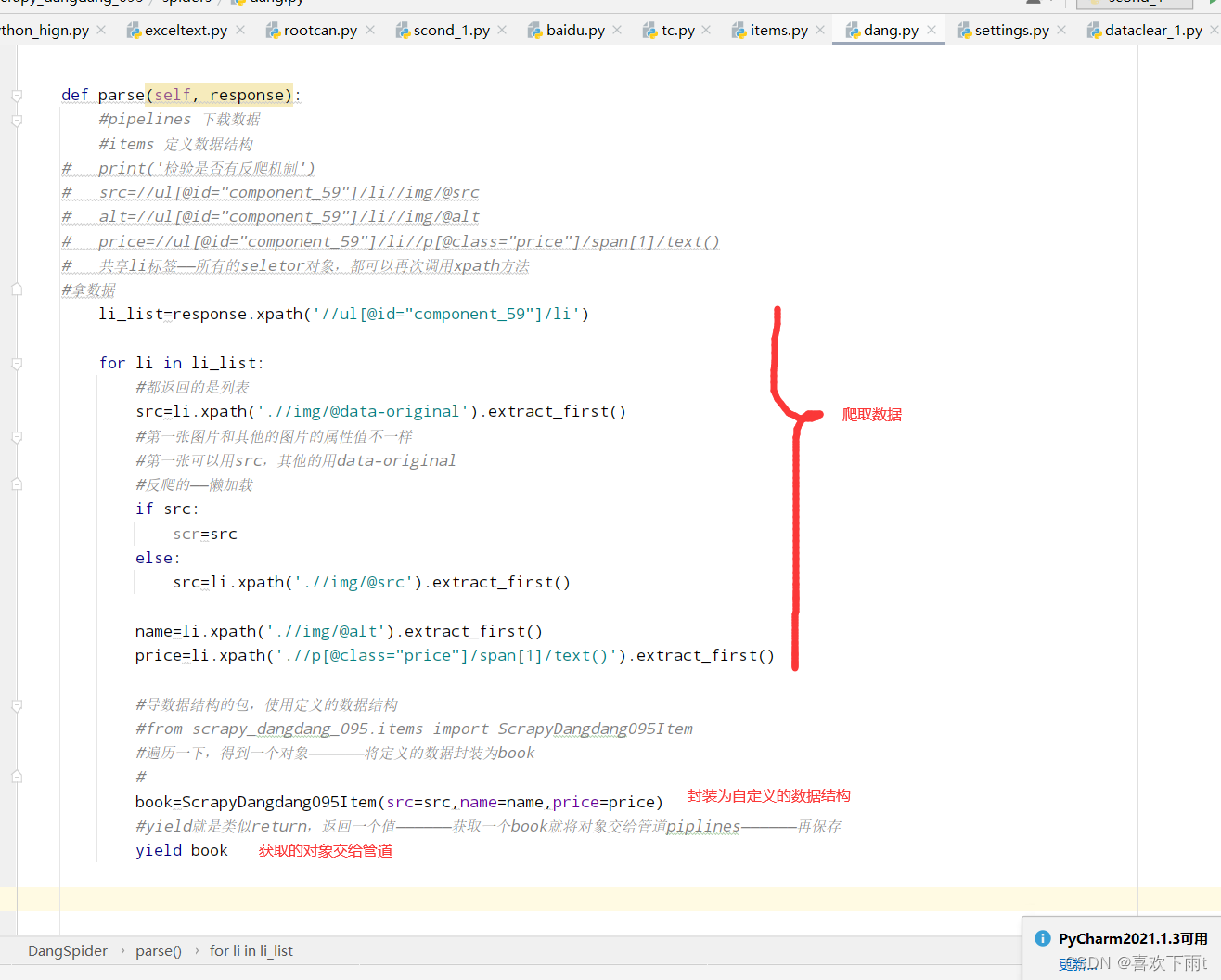This screenshot has width=1221, height=980.
Task: Click DangSpider in the breadcrumb bar
Action: 68,950
